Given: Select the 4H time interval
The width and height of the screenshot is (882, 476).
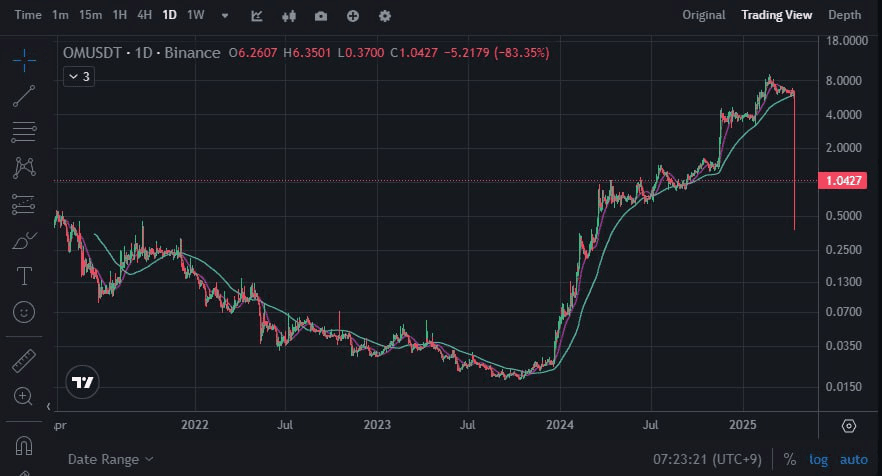Looking at the screenshot, I should (x=145, y=15).
